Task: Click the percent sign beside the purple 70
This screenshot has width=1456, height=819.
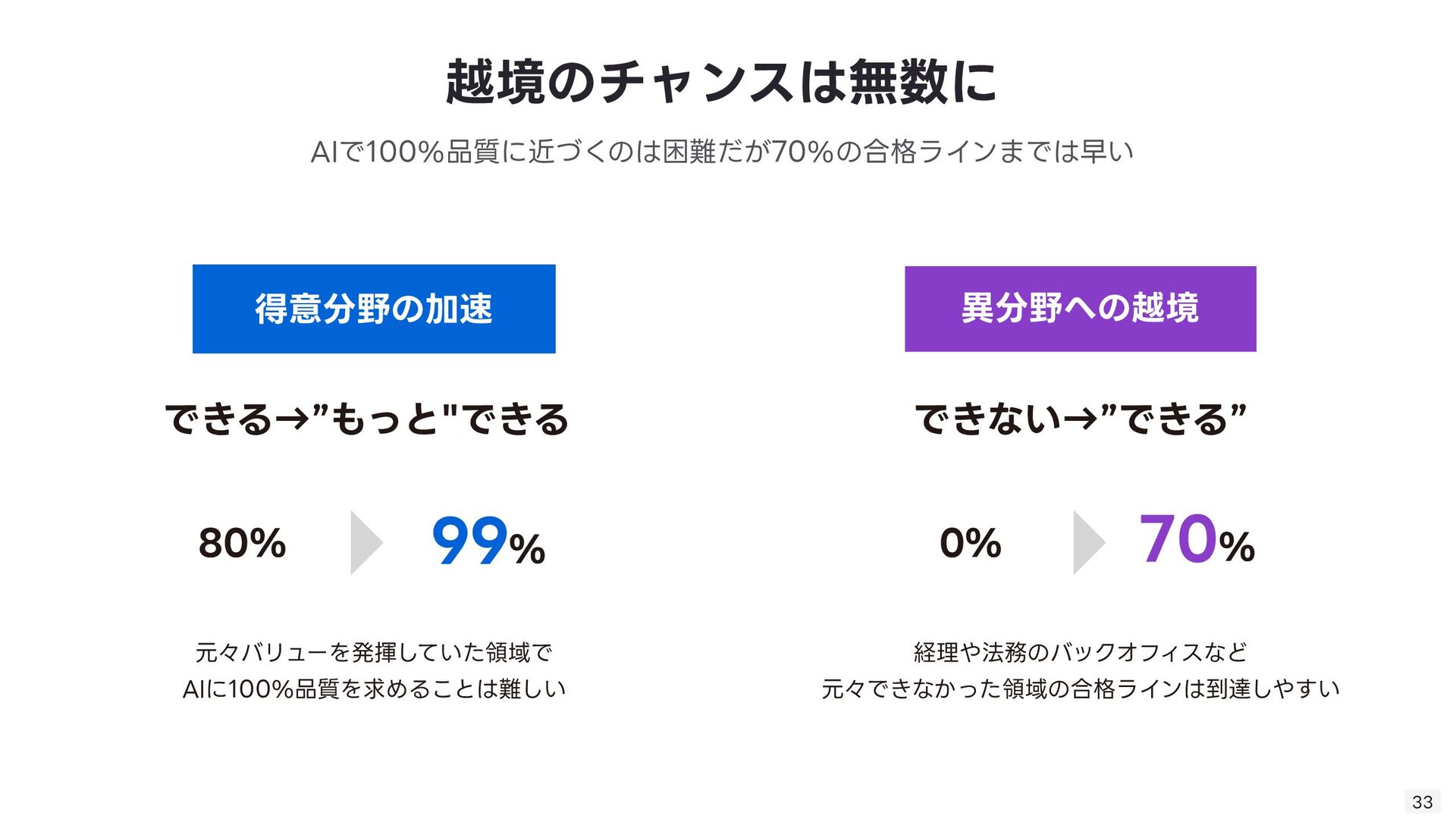Action: click(x=1237, y=548)
